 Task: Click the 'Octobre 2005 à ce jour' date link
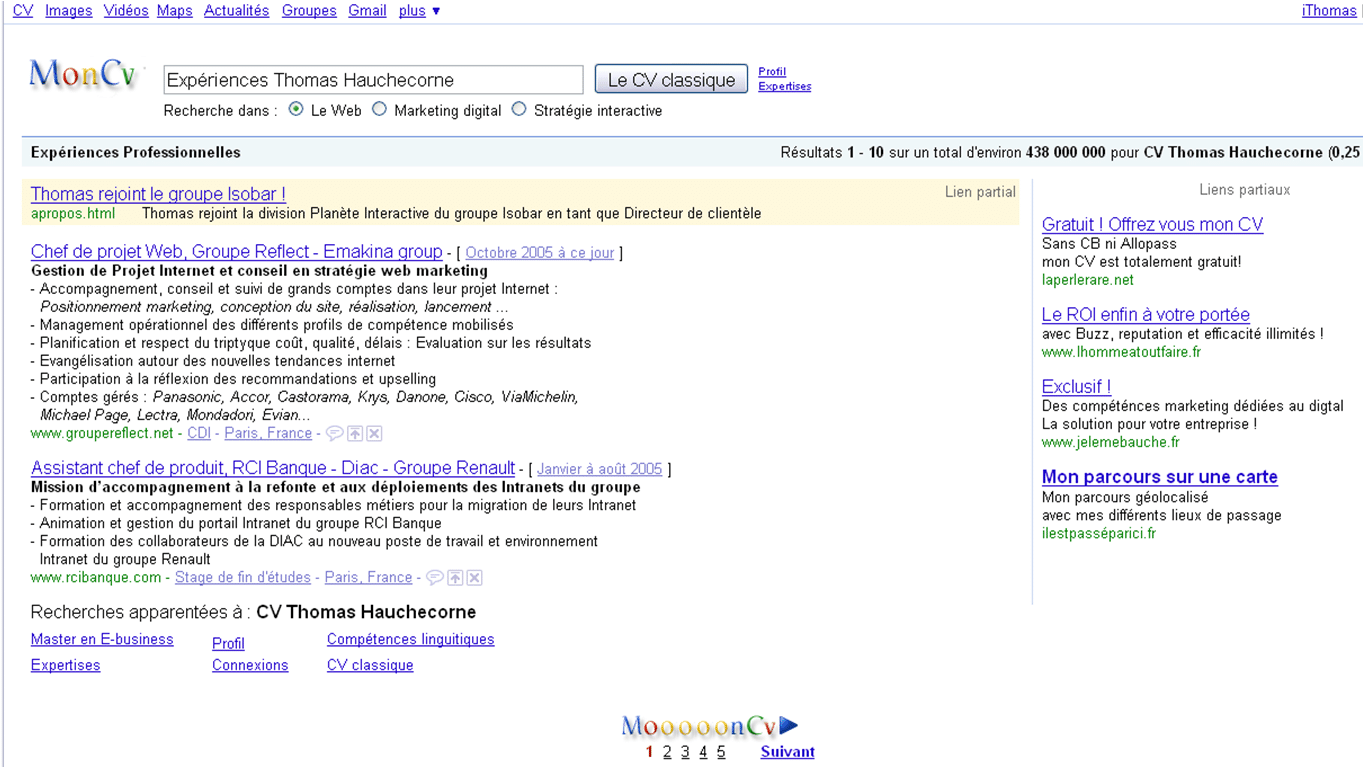tap(540, 253)
